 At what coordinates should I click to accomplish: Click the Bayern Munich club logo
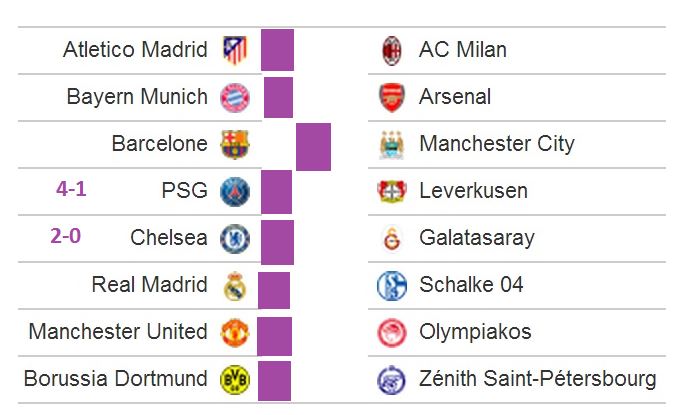(x=235, y=97)
